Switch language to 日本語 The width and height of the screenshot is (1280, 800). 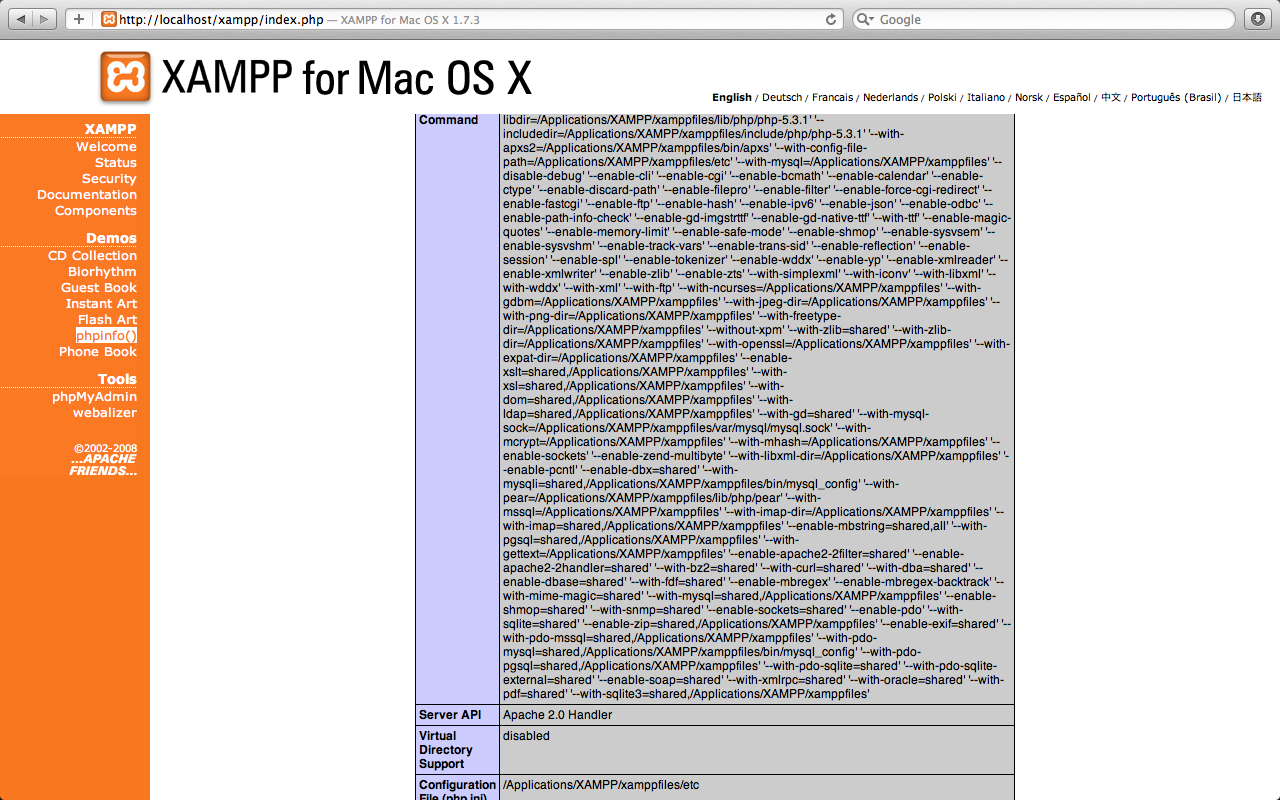click(1247, 98)
